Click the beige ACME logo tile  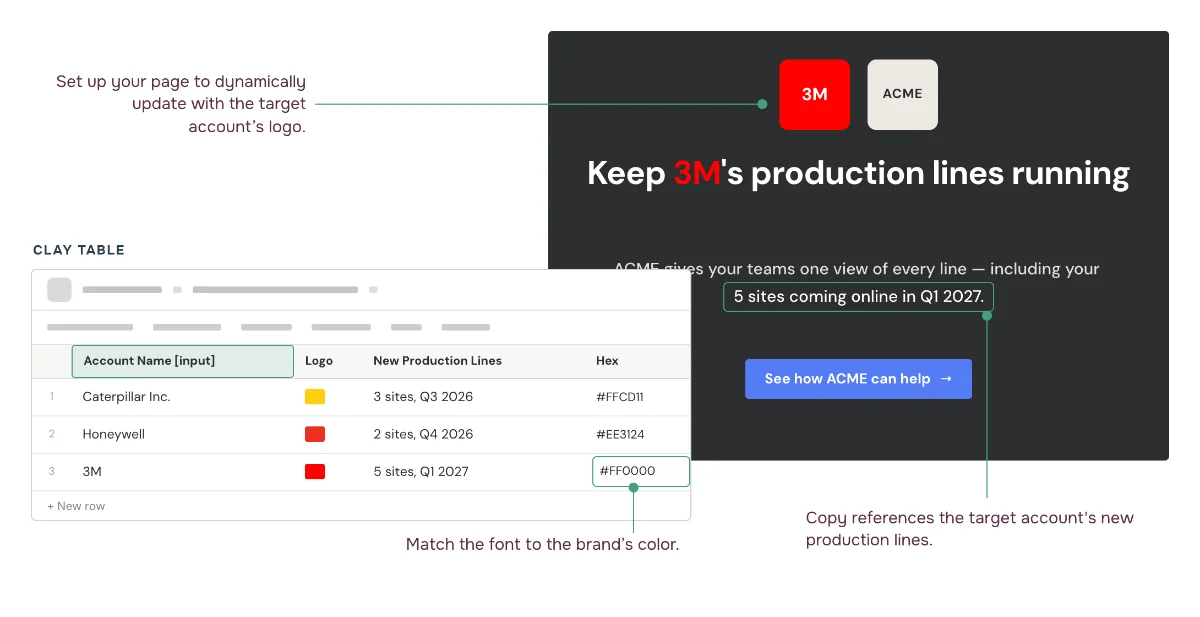[x=902, y=94]
